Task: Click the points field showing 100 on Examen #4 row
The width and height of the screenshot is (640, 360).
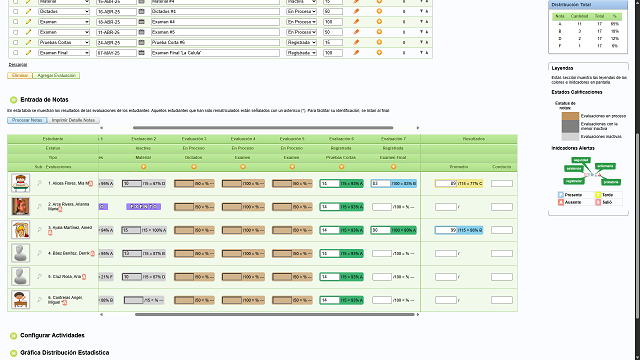Action: (333, 22)
